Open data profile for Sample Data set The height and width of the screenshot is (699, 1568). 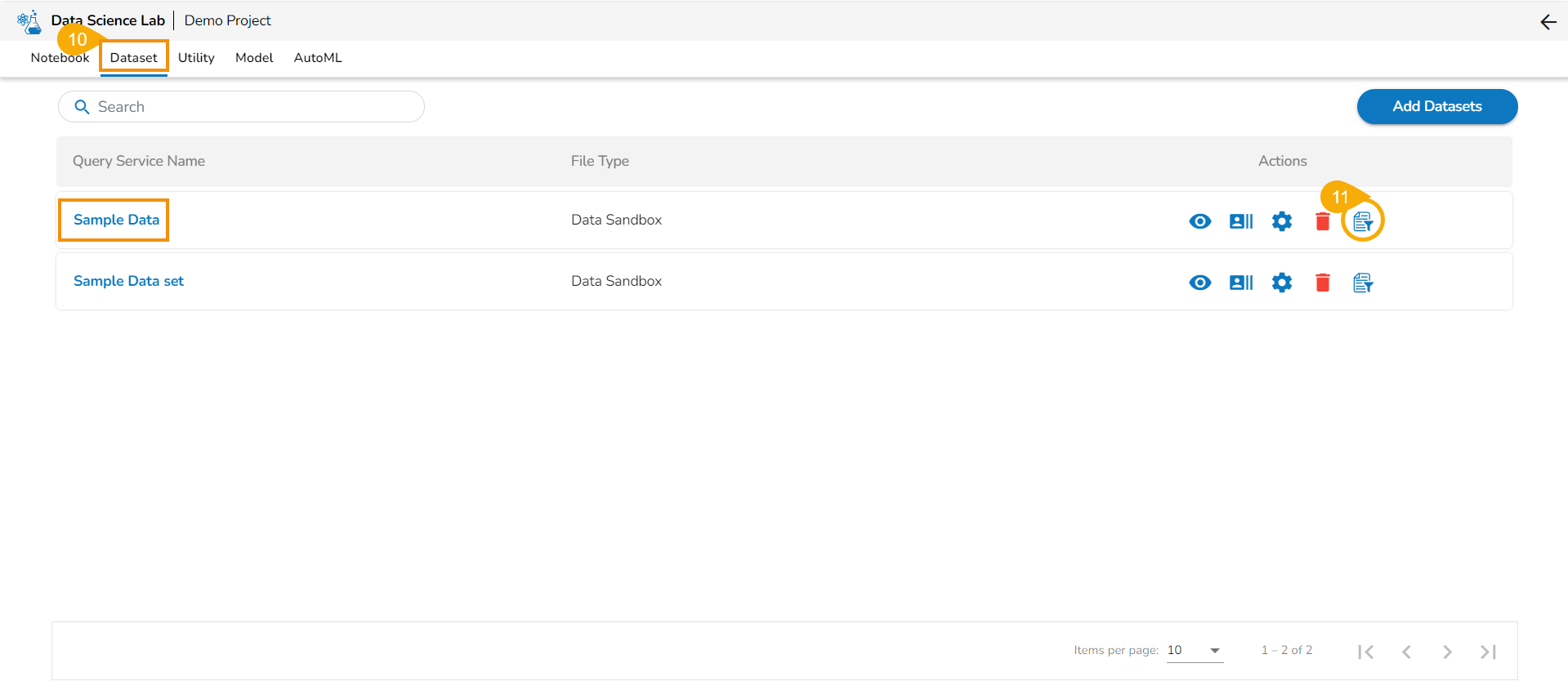pyautogui.click(x=1240, y=283)
